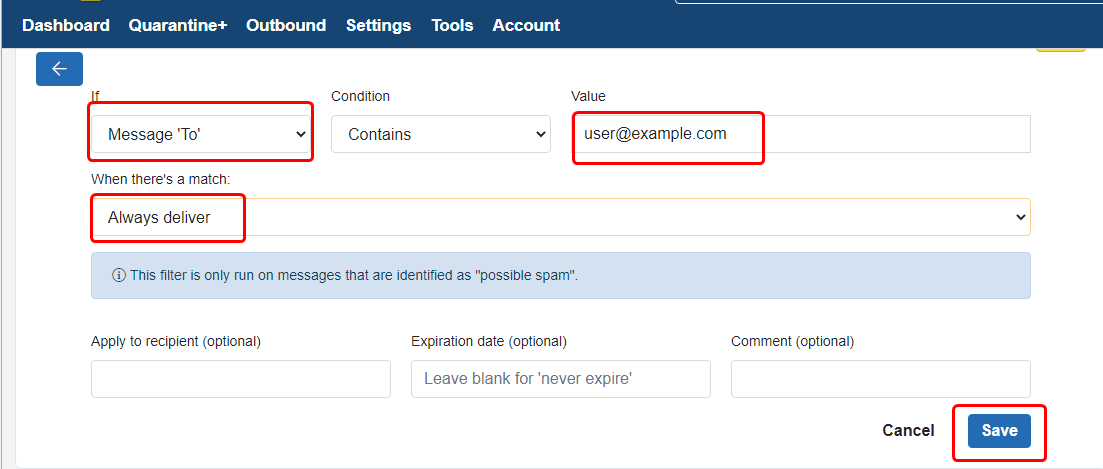Click the yellow button at top right
Viewport: 1103px width, 469px height.
pos(1060,47)
